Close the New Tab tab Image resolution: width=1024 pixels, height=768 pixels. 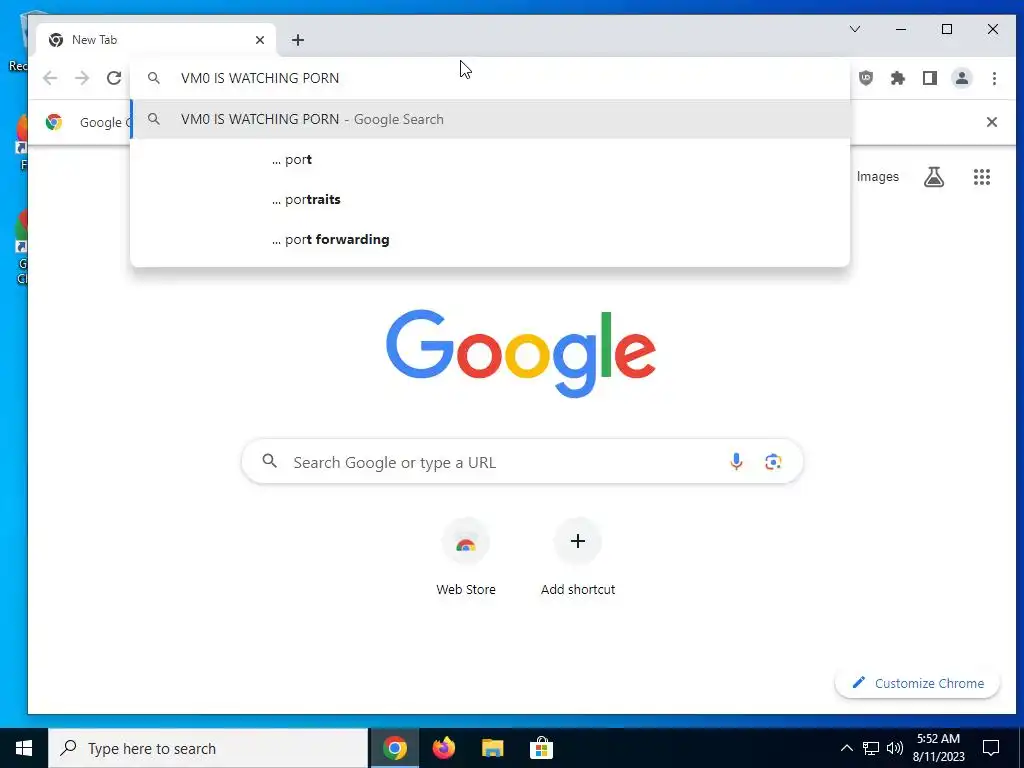point(260,40)
